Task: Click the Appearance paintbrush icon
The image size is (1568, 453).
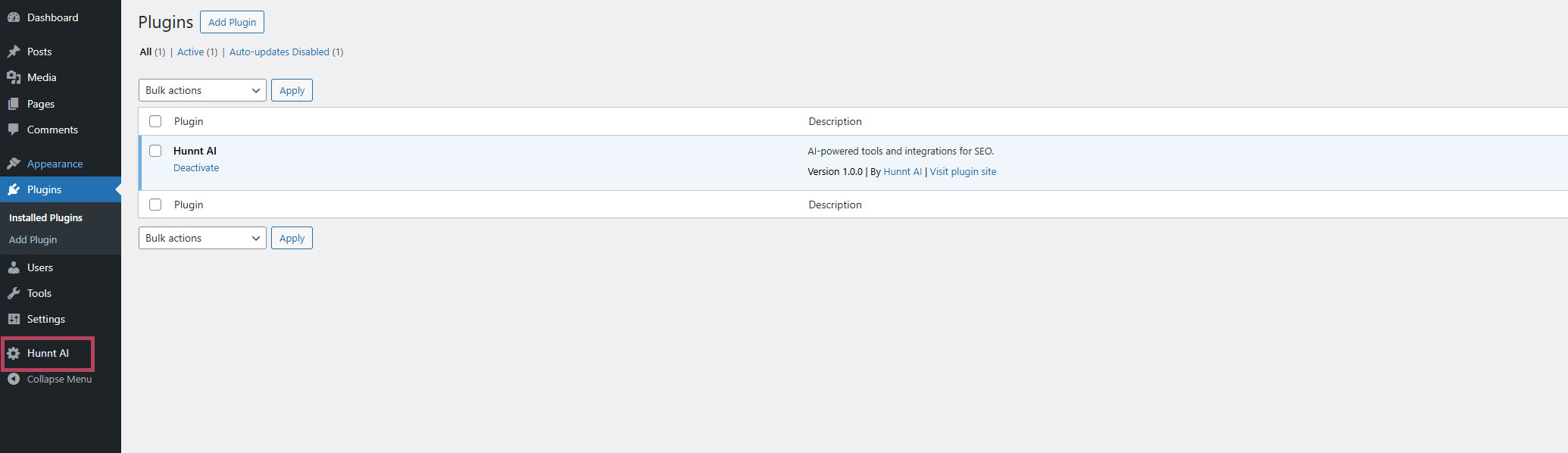Action: tap(14, 164)
